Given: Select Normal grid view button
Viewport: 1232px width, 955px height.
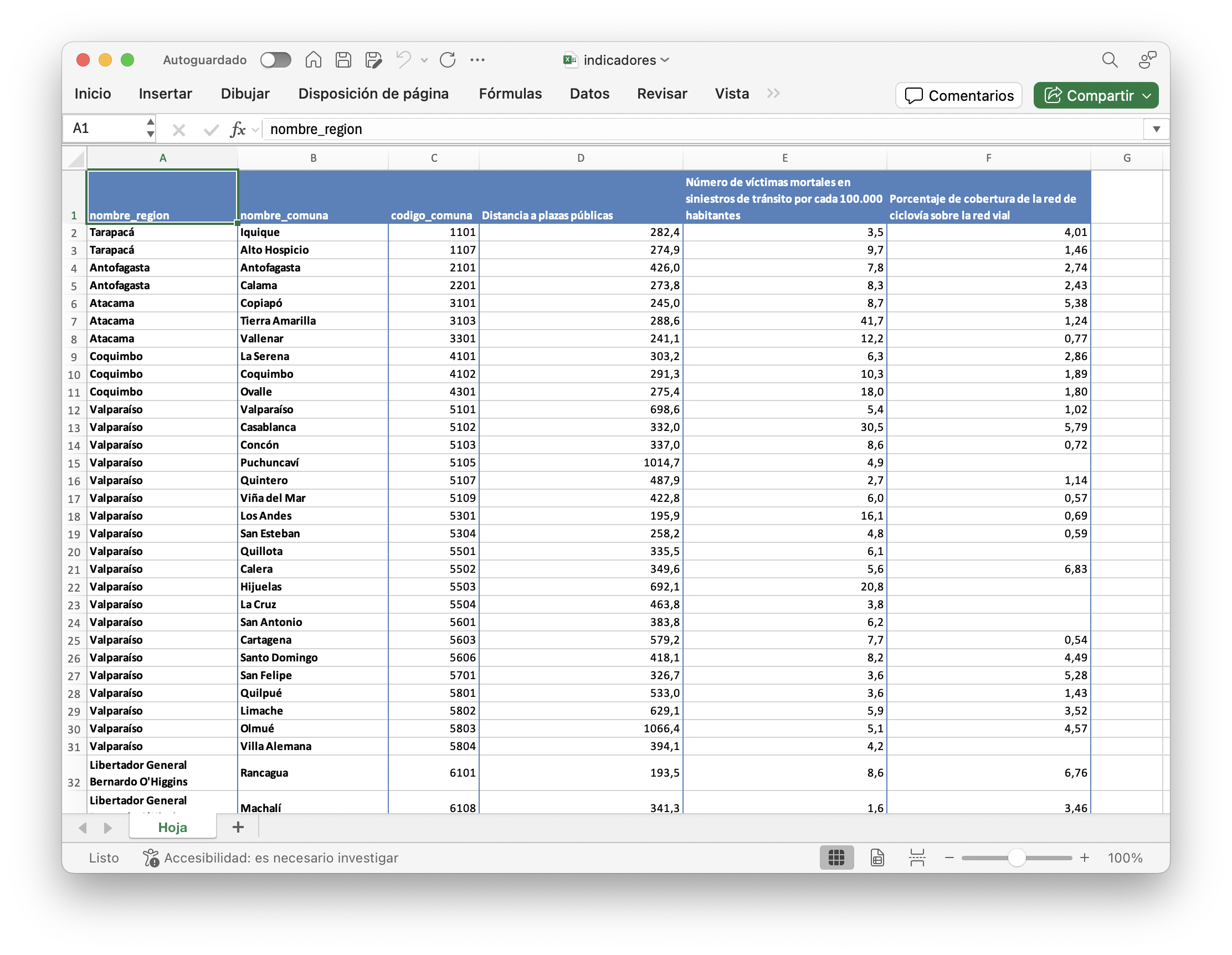Looking at the screenshot, I should (x=836, y=858).
